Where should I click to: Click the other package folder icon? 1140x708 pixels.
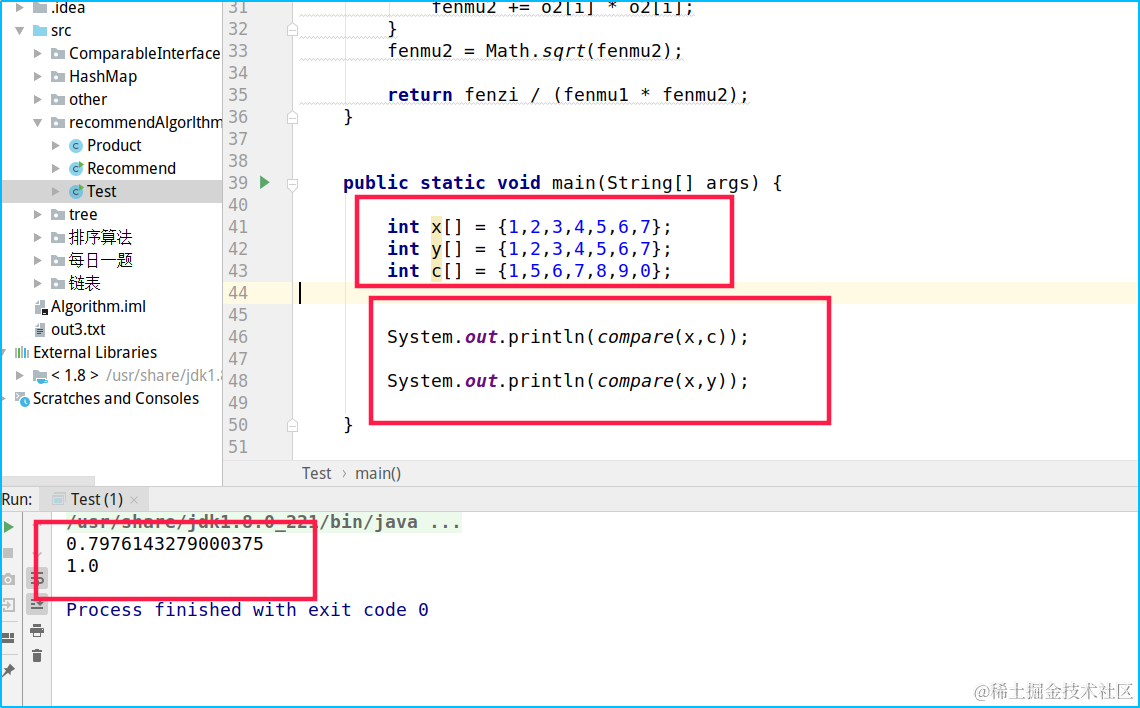point(58,100)
